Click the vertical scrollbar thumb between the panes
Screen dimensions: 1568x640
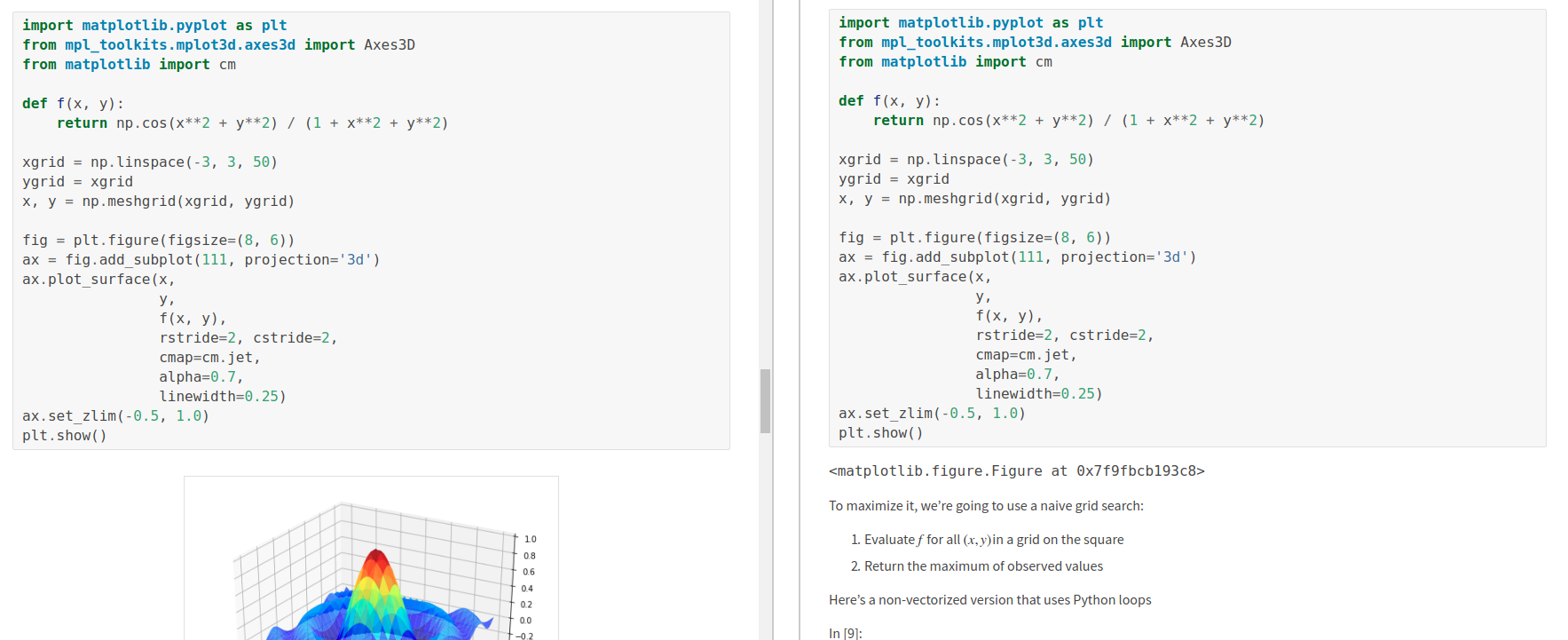765,401
